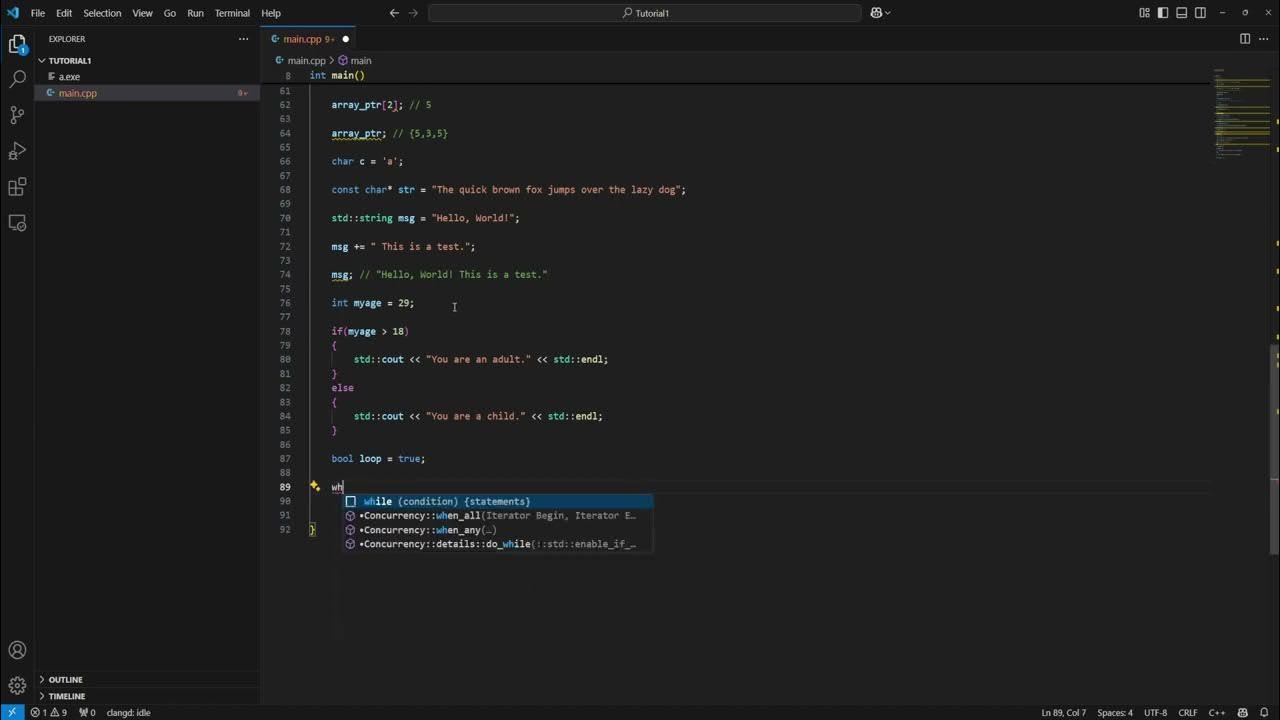
Task: Click UTF-8 encoding status item
Action: pyautogui.click(x=1155, y=712)
